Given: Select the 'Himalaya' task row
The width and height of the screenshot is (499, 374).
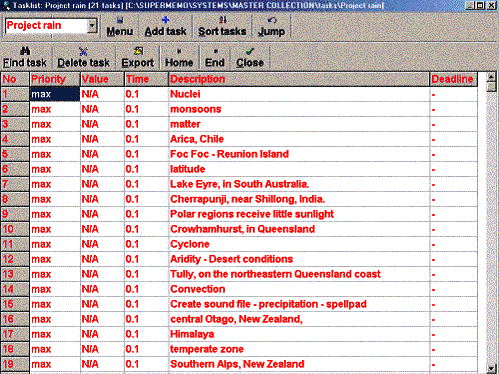Looking at the screenshot, I should tap(239, 334).
